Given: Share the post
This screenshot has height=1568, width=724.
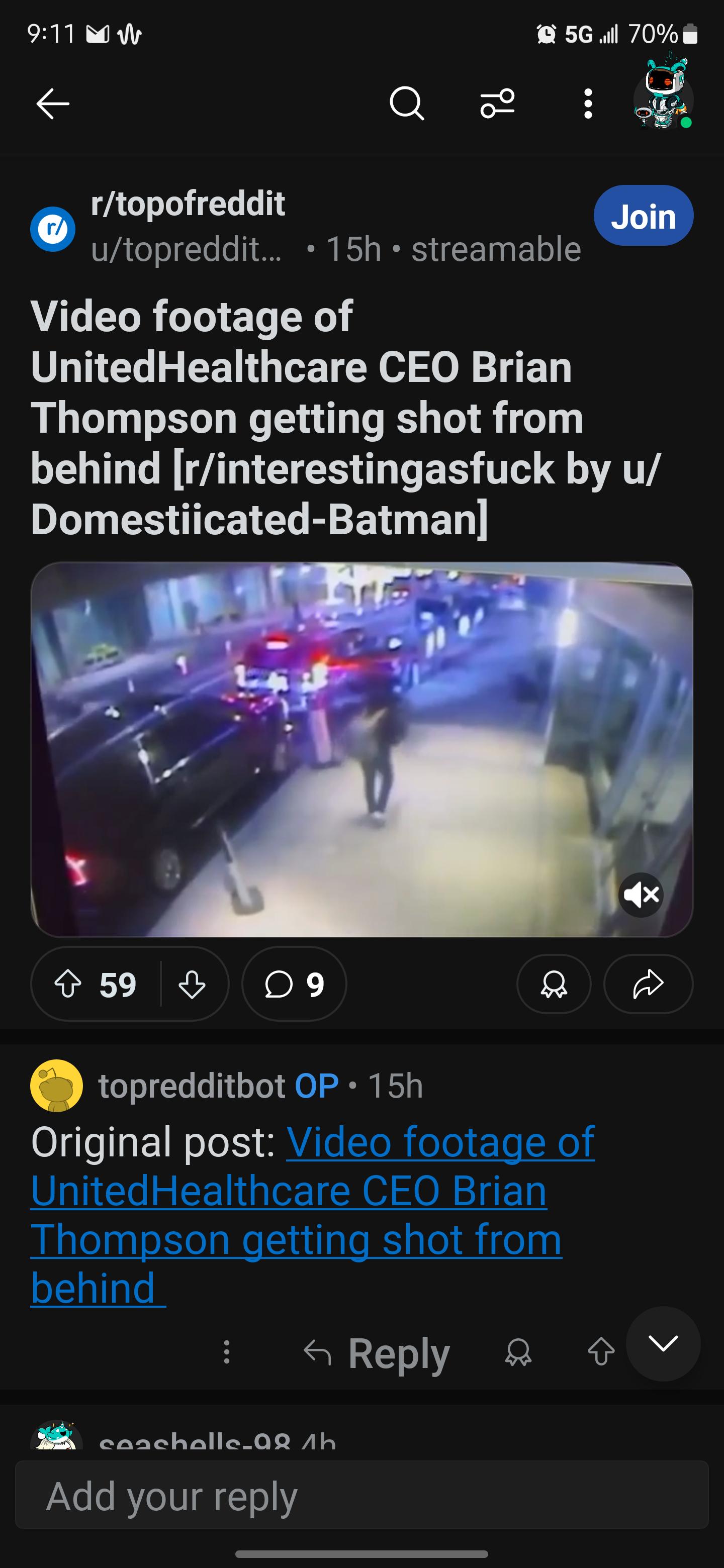Looking at the screenshot, I should (648, 984).
